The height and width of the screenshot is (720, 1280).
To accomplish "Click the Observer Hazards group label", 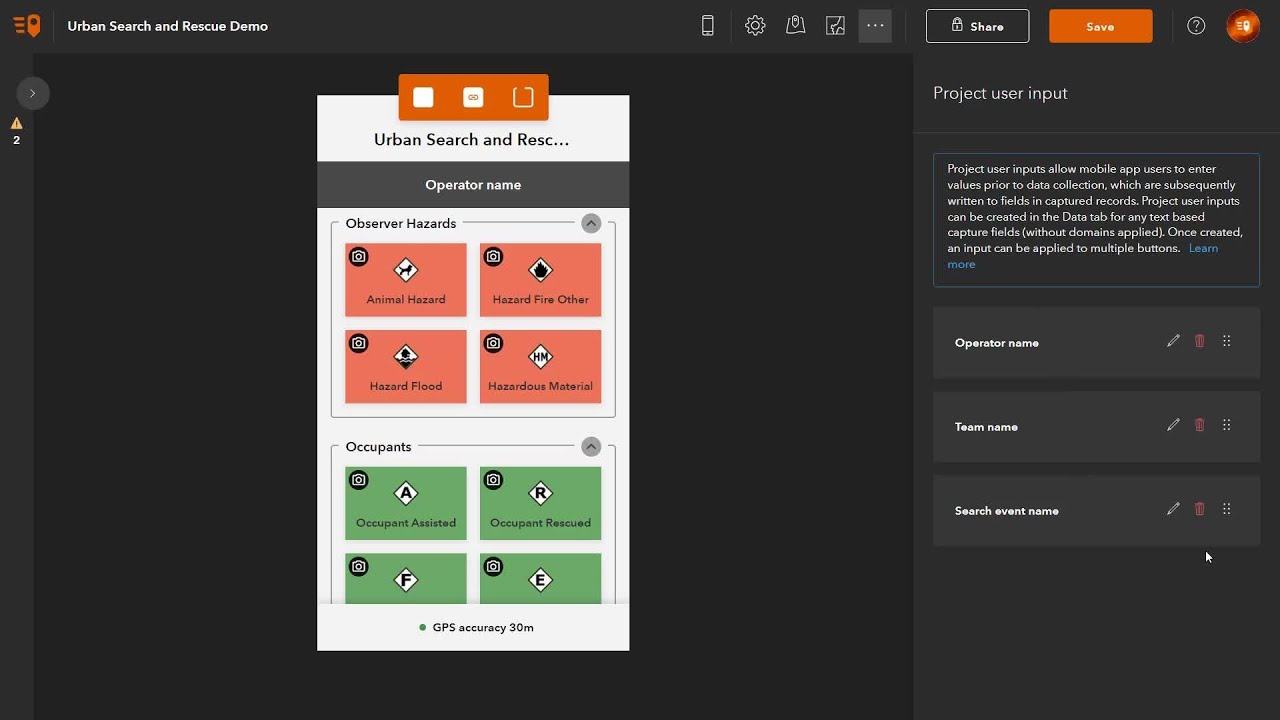I will 401,223.
